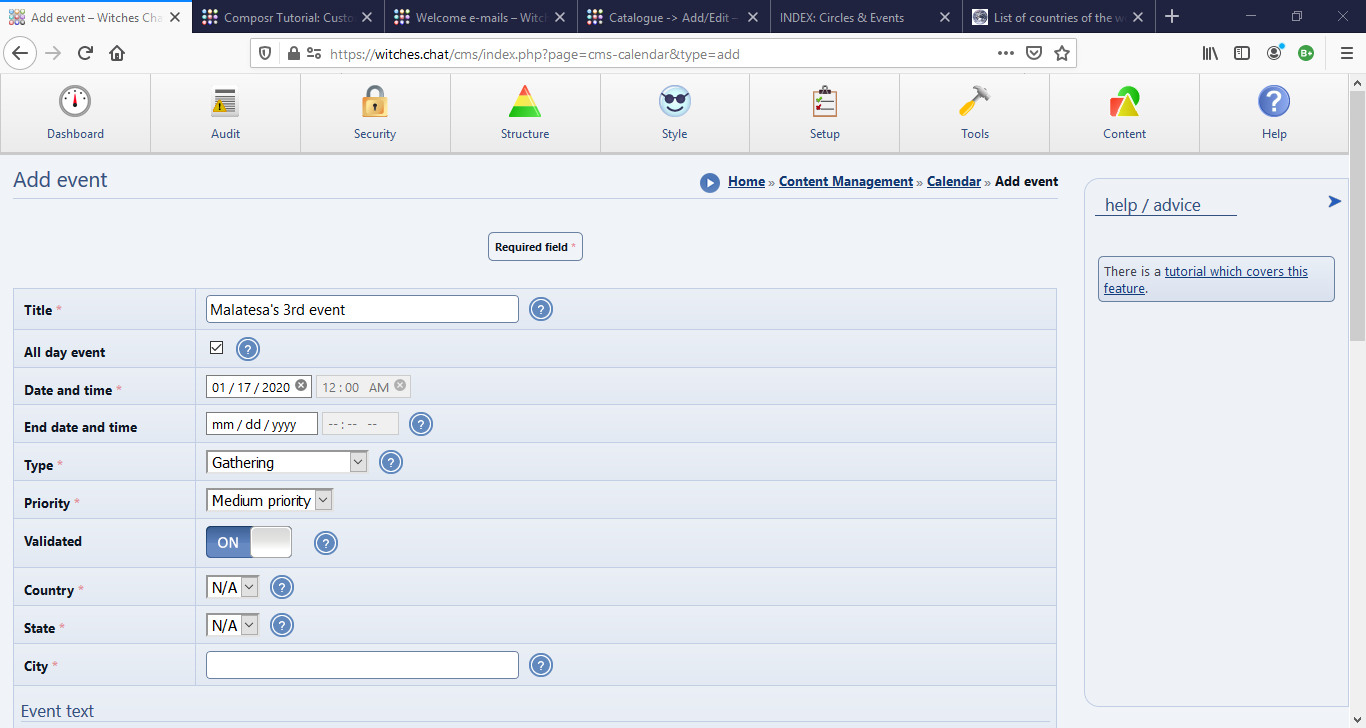This screenshot has width=1366, height=728.
Task: Uncheck the All day event checkbox
Action: pyautogui.click(x=216, y=348)
